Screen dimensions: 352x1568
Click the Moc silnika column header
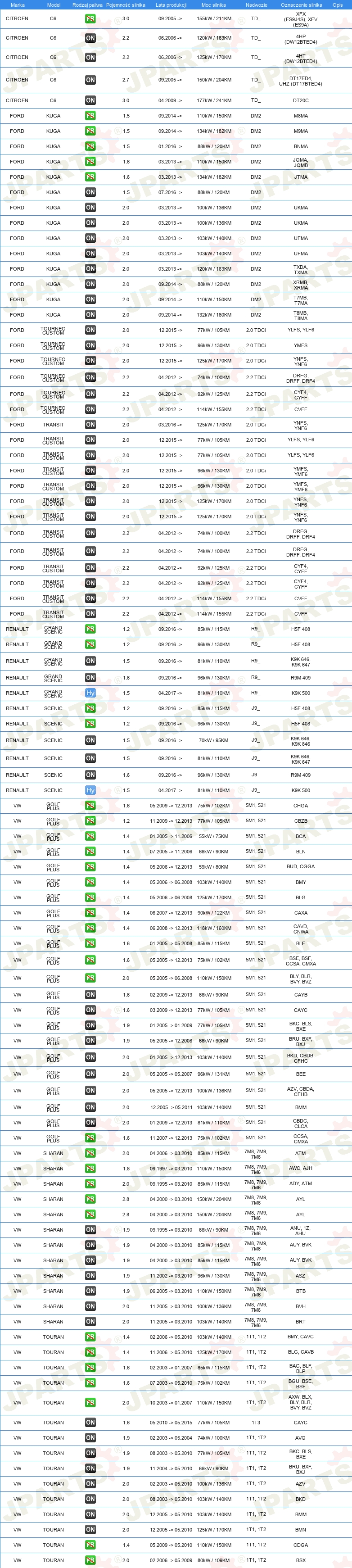click(213, 5)
